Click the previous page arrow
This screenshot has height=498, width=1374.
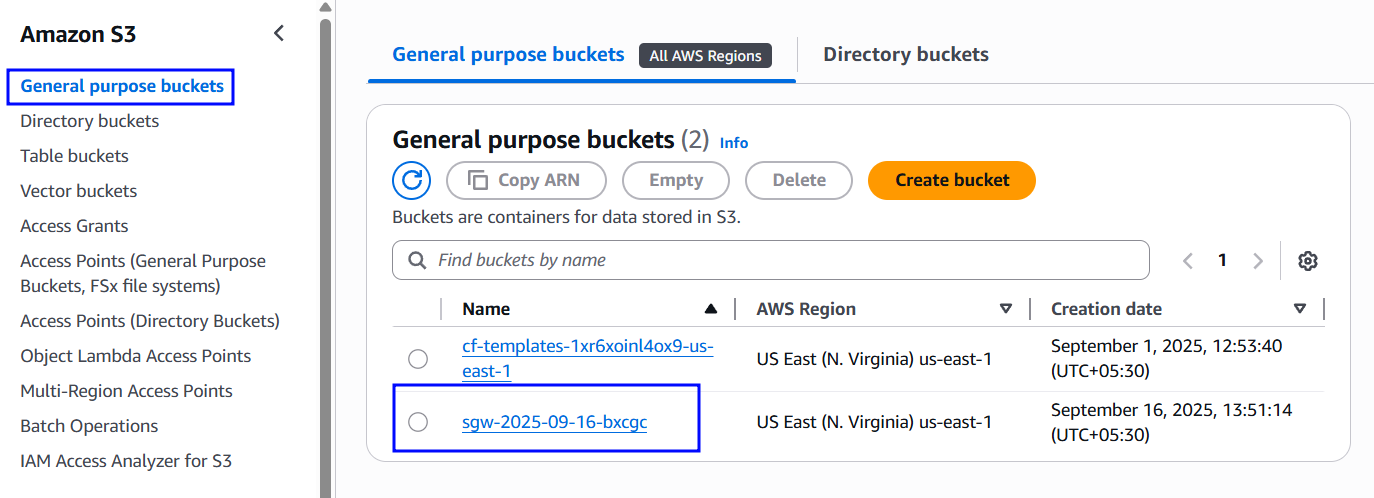point(1188,261)
